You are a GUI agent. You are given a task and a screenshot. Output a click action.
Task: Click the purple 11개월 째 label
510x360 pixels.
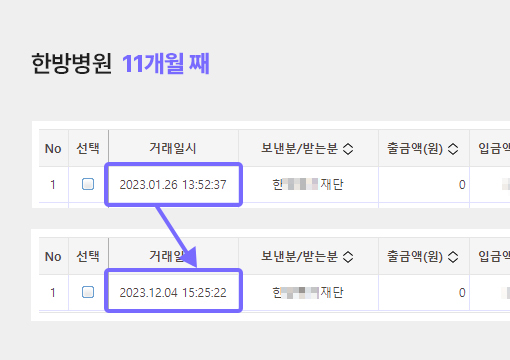coord(166,63)
